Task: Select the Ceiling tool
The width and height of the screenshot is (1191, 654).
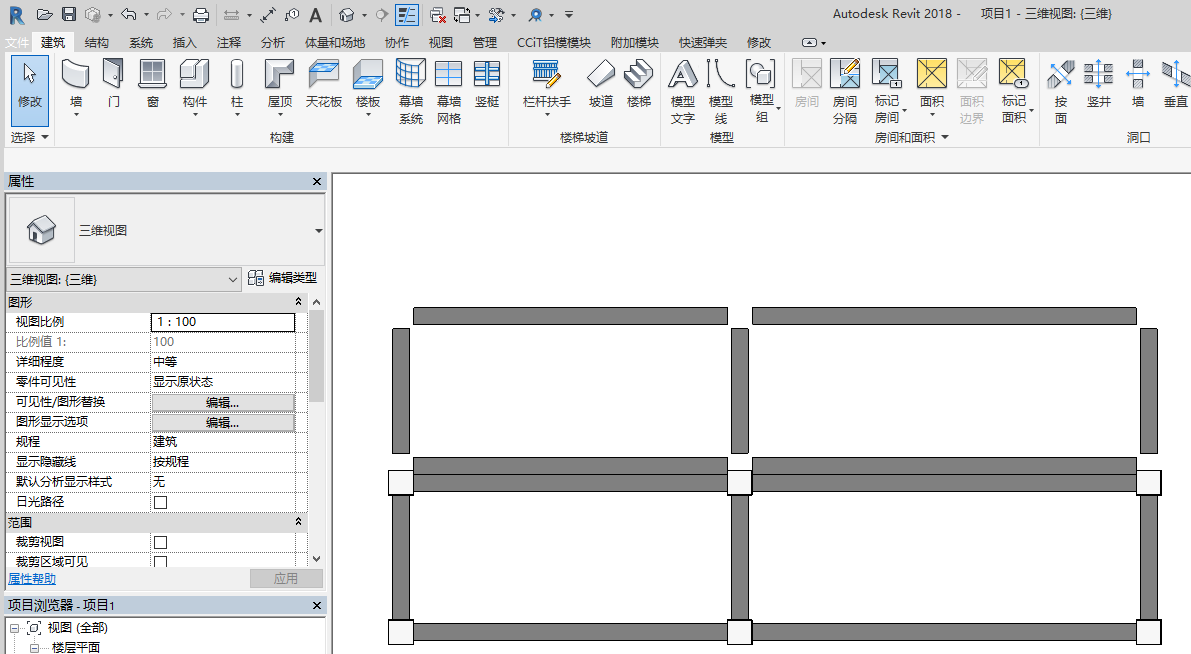Action: point(324,84)
